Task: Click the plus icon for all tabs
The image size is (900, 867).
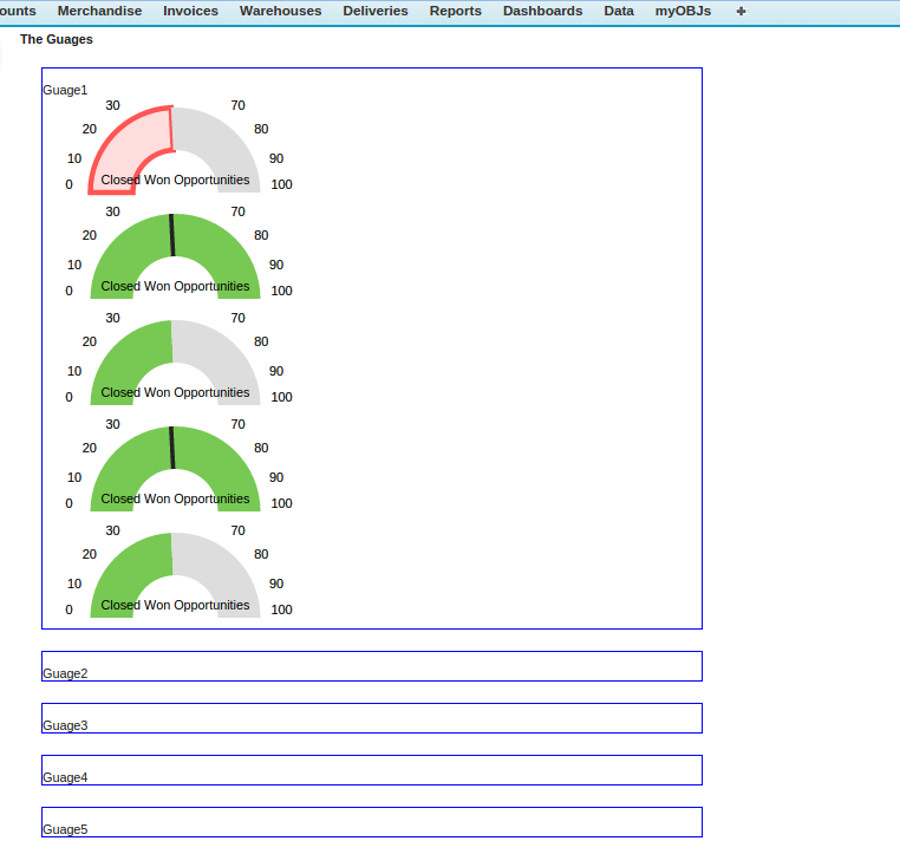Action: coord(741,11)
